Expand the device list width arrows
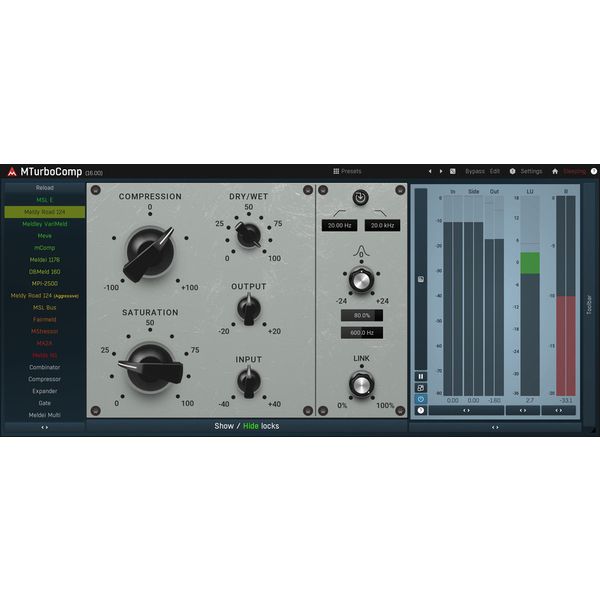 pyautogui.click(x=44, y=427)
